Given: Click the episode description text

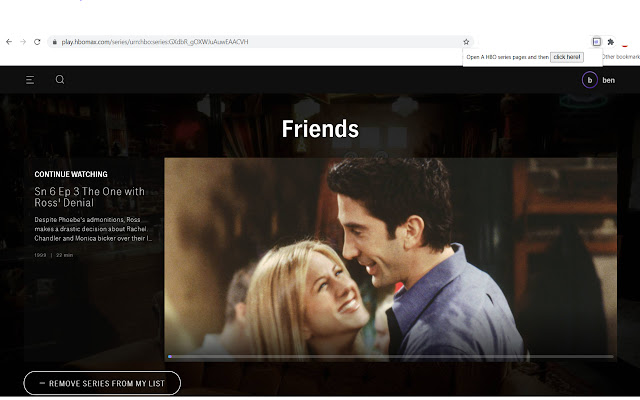Looking at the screenshot, I should coord(93,229).
